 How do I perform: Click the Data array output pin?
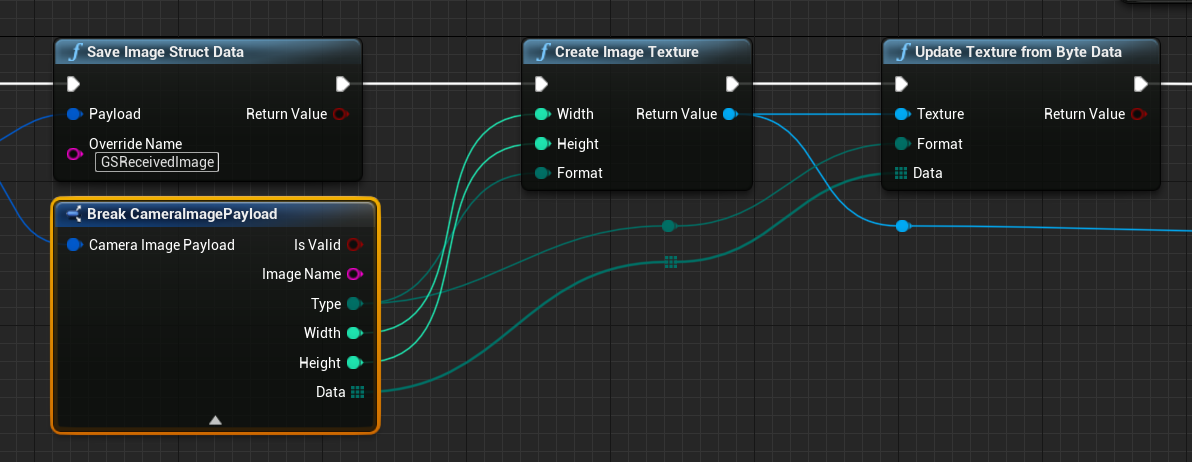click(357, 392)
